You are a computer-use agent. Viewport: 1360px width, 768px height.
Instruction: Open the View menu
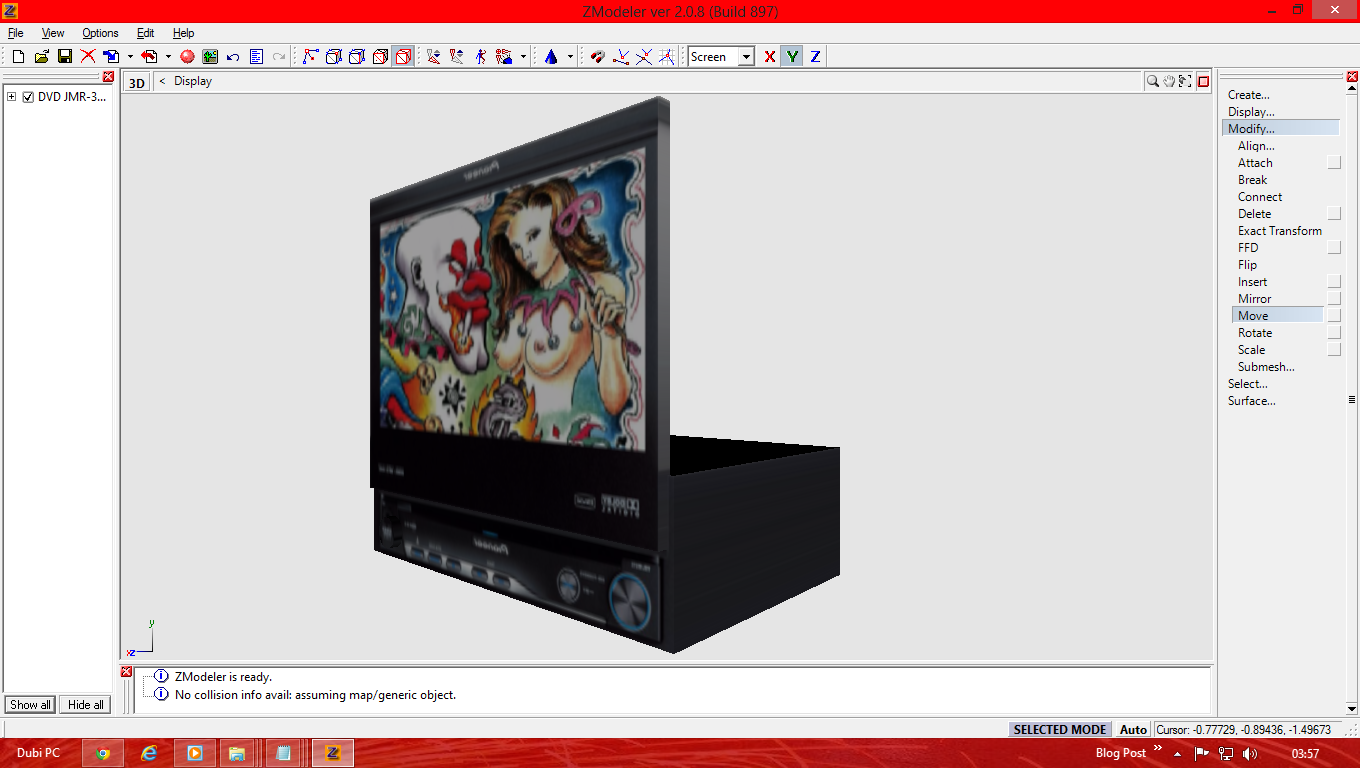pos(53,33)
